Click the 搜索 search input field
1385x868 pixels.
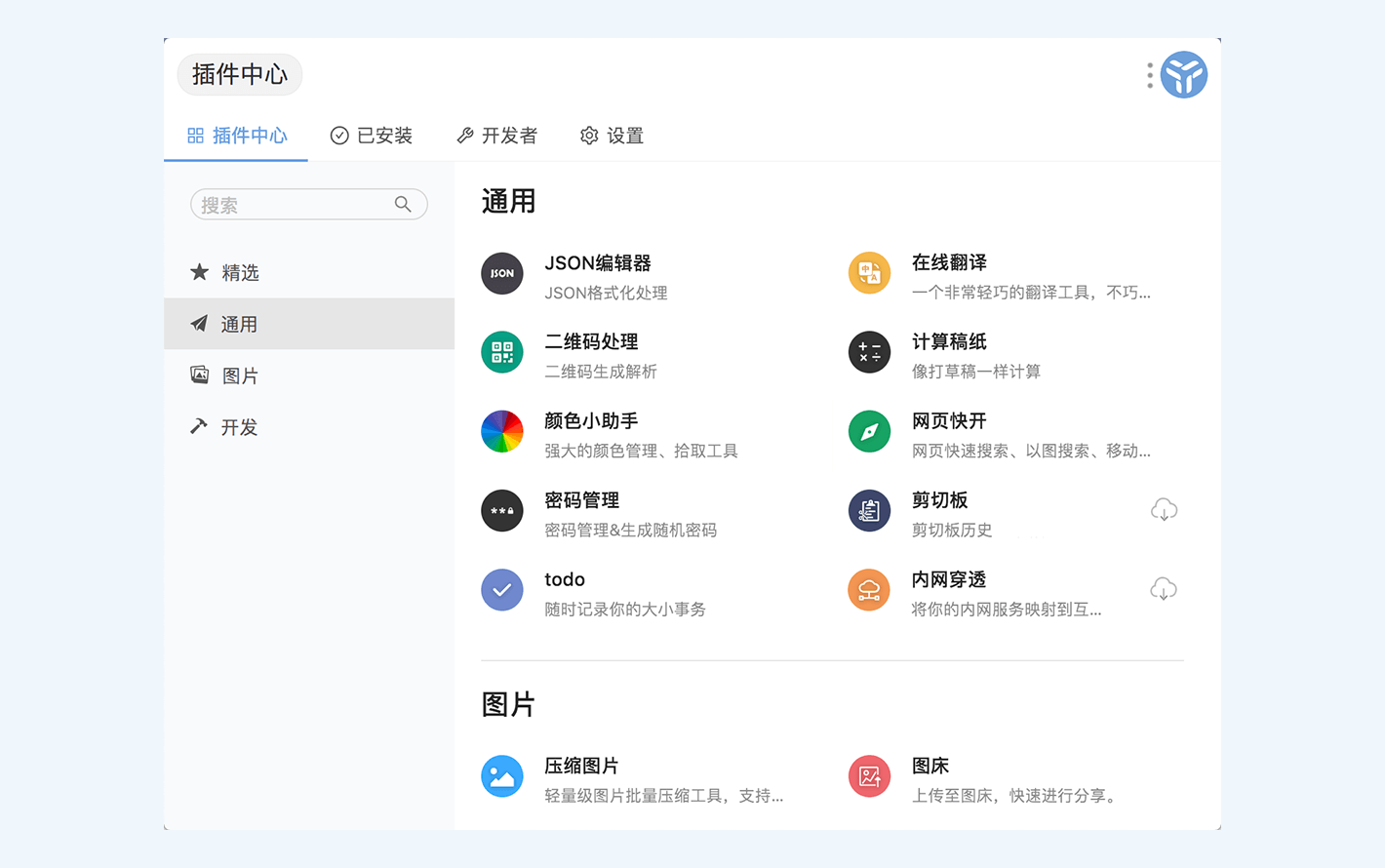coord(293,205)
